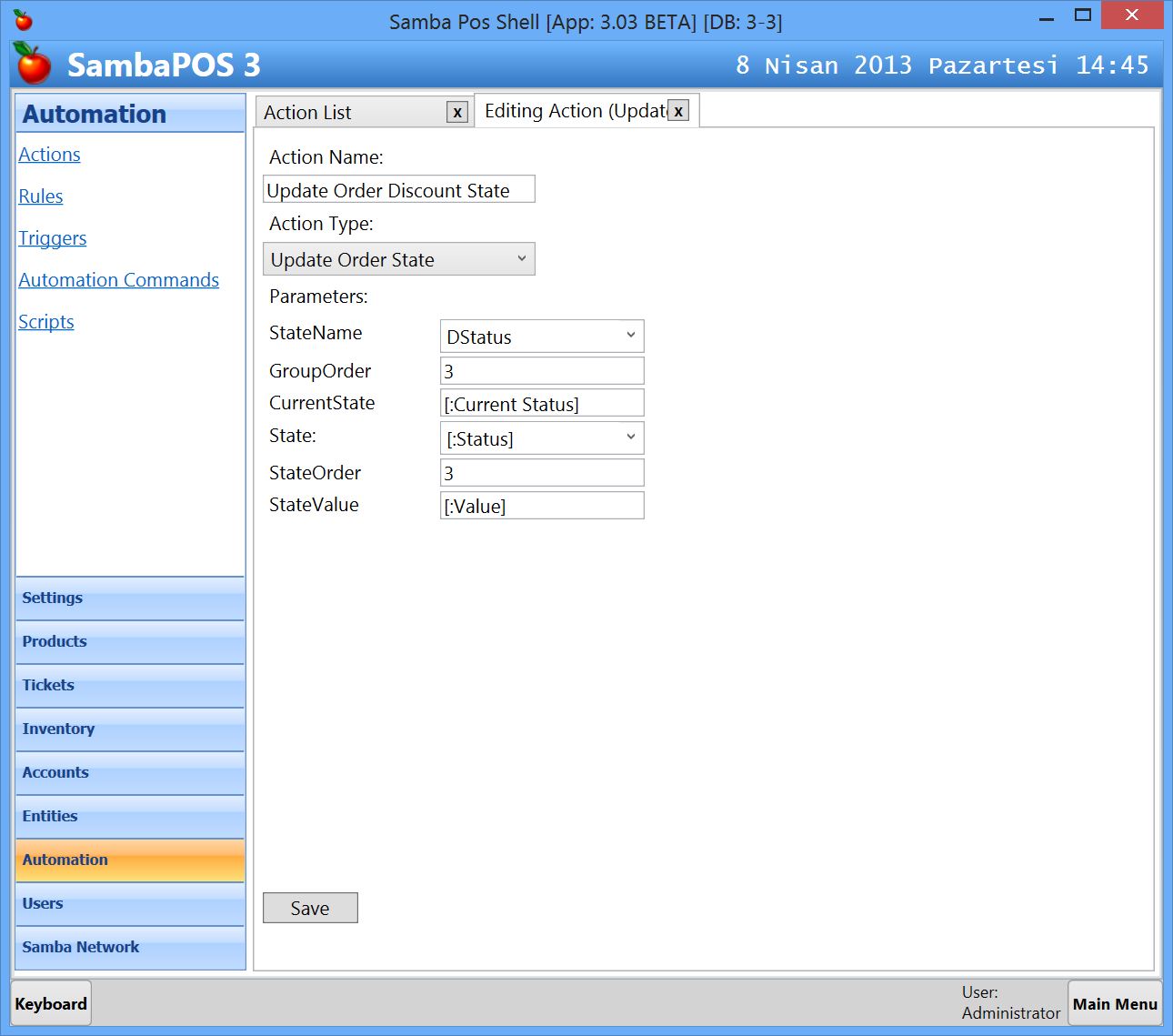Open the Rules link
The image size is (1173, 1036).
click(41, 196)
